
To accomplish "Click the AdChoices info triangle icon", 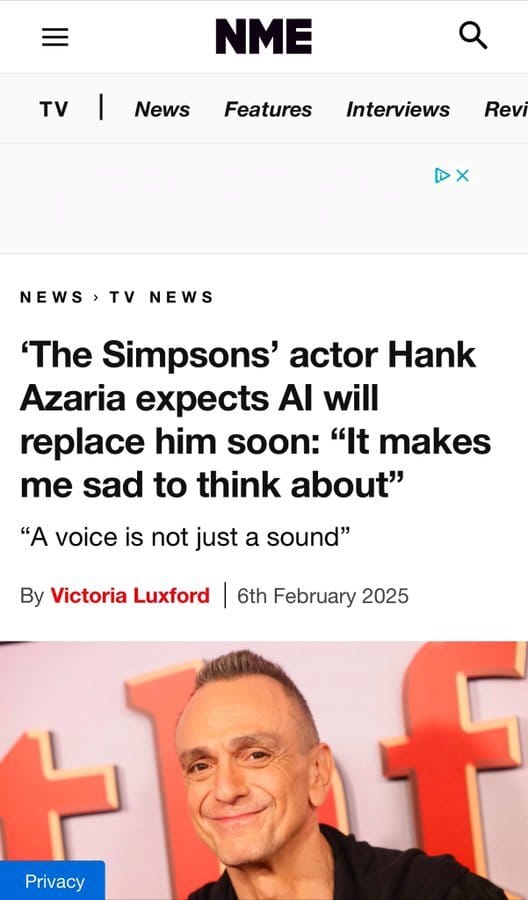I will [442, 175].
